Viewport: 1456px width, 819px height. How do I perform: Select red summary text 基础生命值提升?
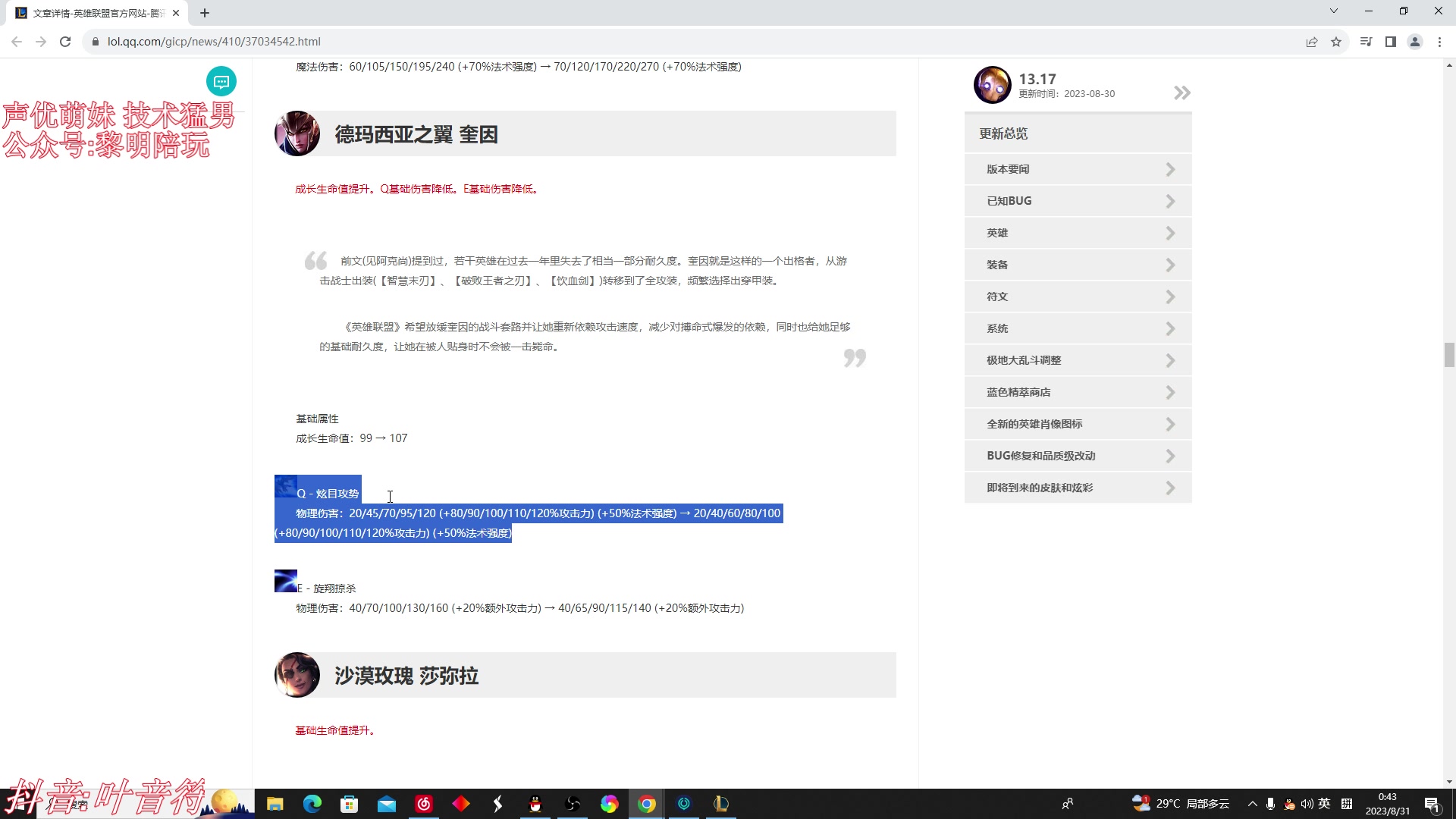click(x=335, y=730)
